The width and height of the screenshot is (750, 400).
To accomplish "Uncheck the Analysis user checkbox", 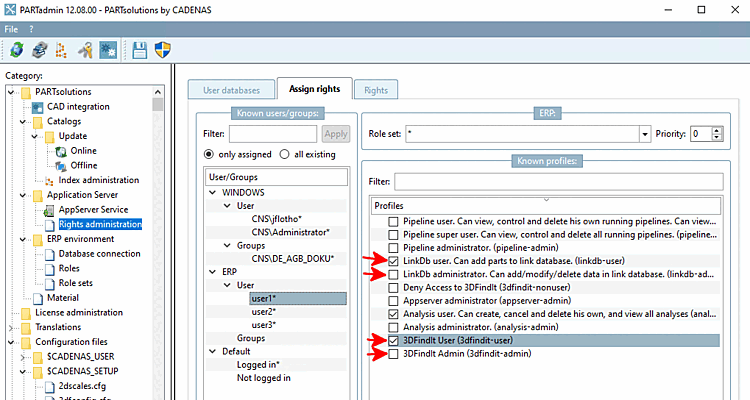I will pyautogui.click(x=393, y=314).
